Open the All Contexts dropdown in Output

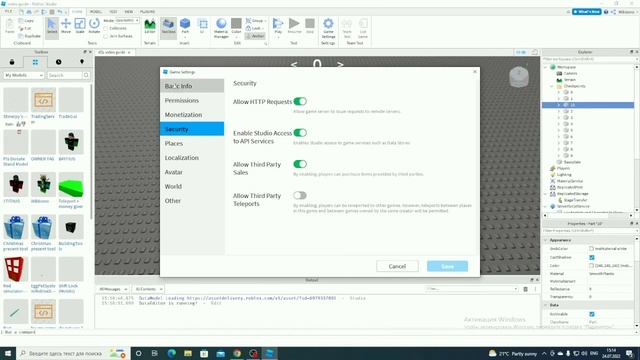pyautogui.click(x=149, y=289)
